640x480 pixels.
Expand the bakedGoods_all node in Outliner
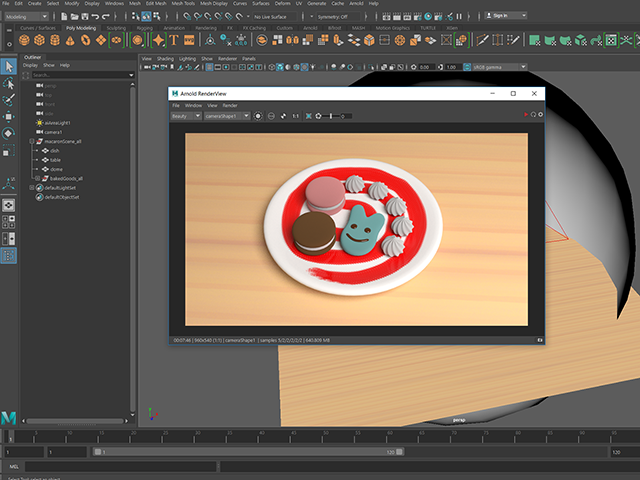pos(38,178)
